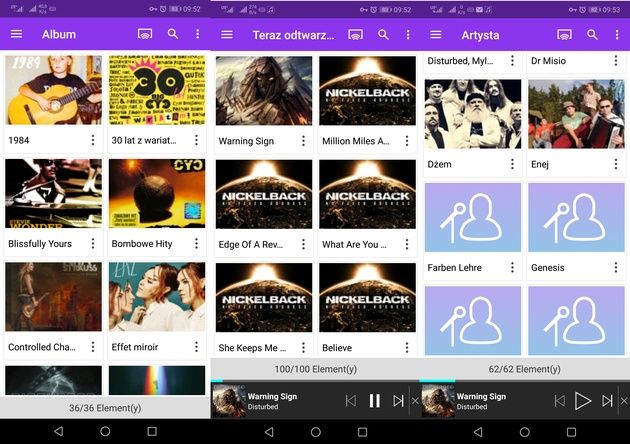The height and width of the screenshot is (444, 630).
Task: Tap cast icon on Artysta screen
Action: (x=565, y=35)
